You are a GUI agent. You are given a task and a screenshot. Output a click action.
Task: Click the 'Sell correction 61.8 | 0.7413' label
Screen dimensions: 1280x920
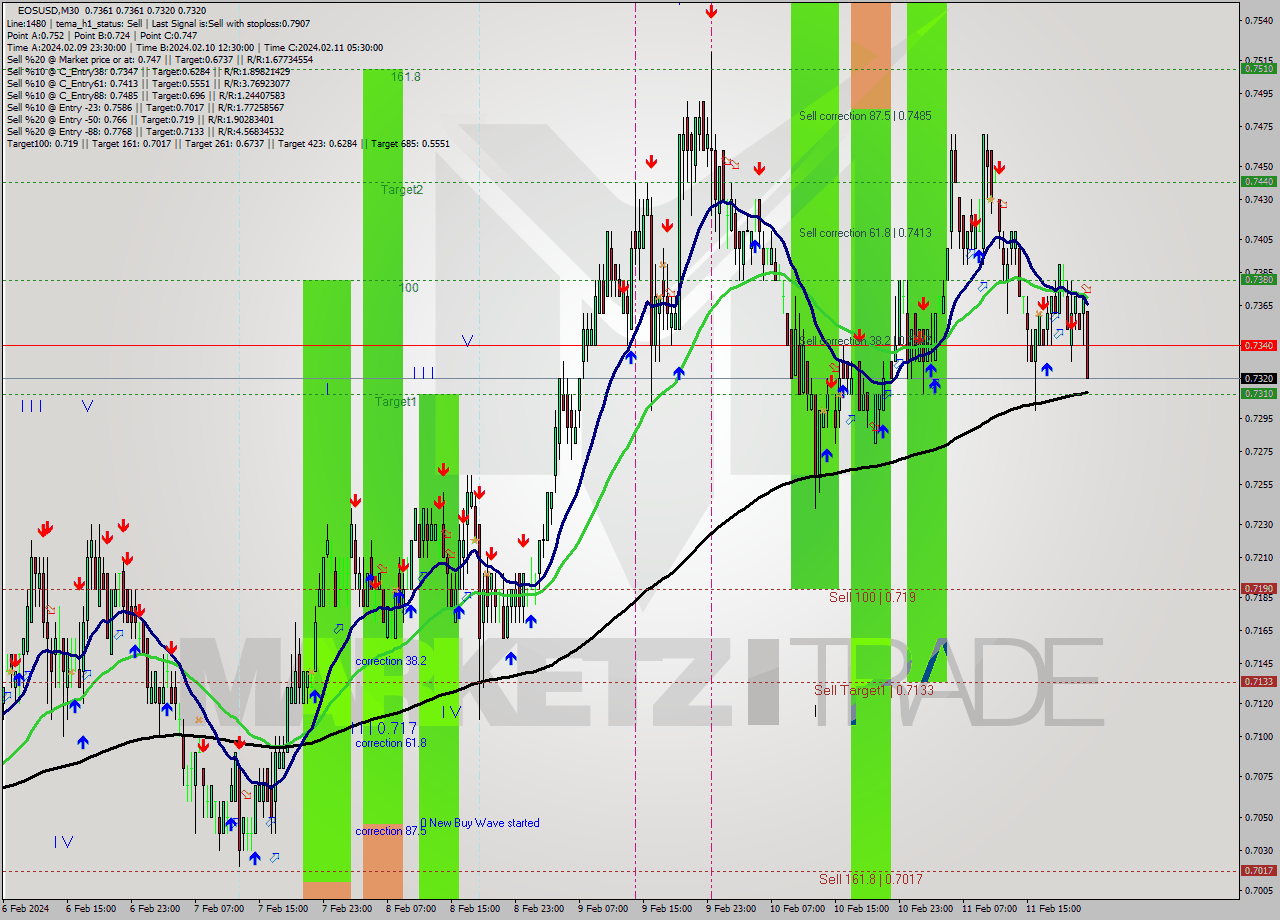(865, 233)
